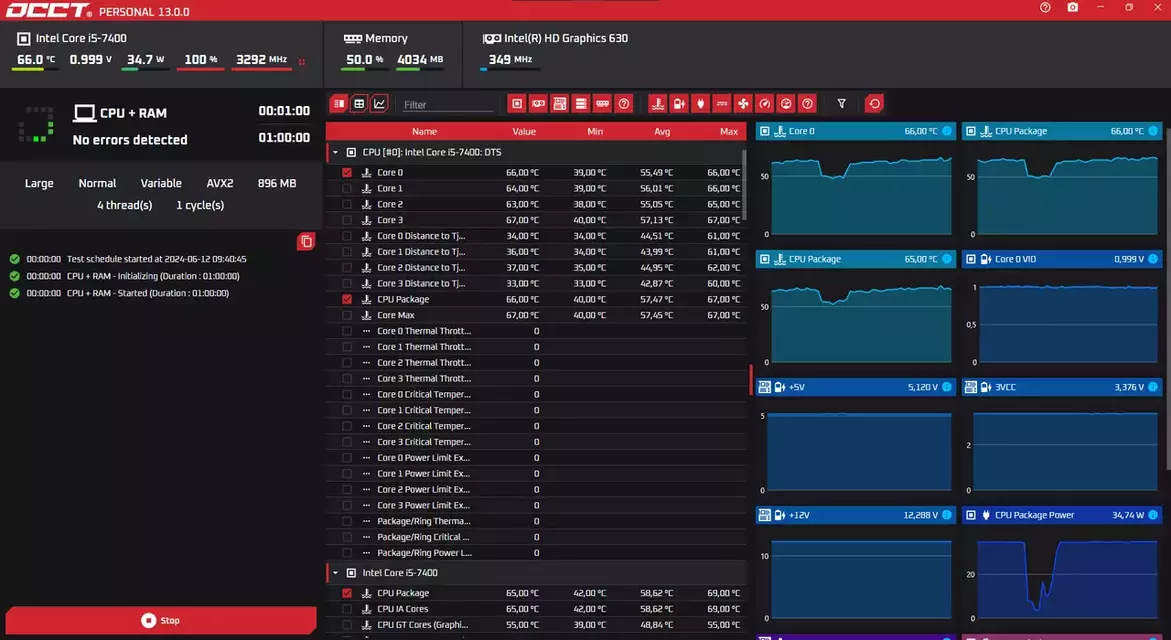Click the '4 thread(s)' setting text
1171x640 pixels.
click(125, 205)
